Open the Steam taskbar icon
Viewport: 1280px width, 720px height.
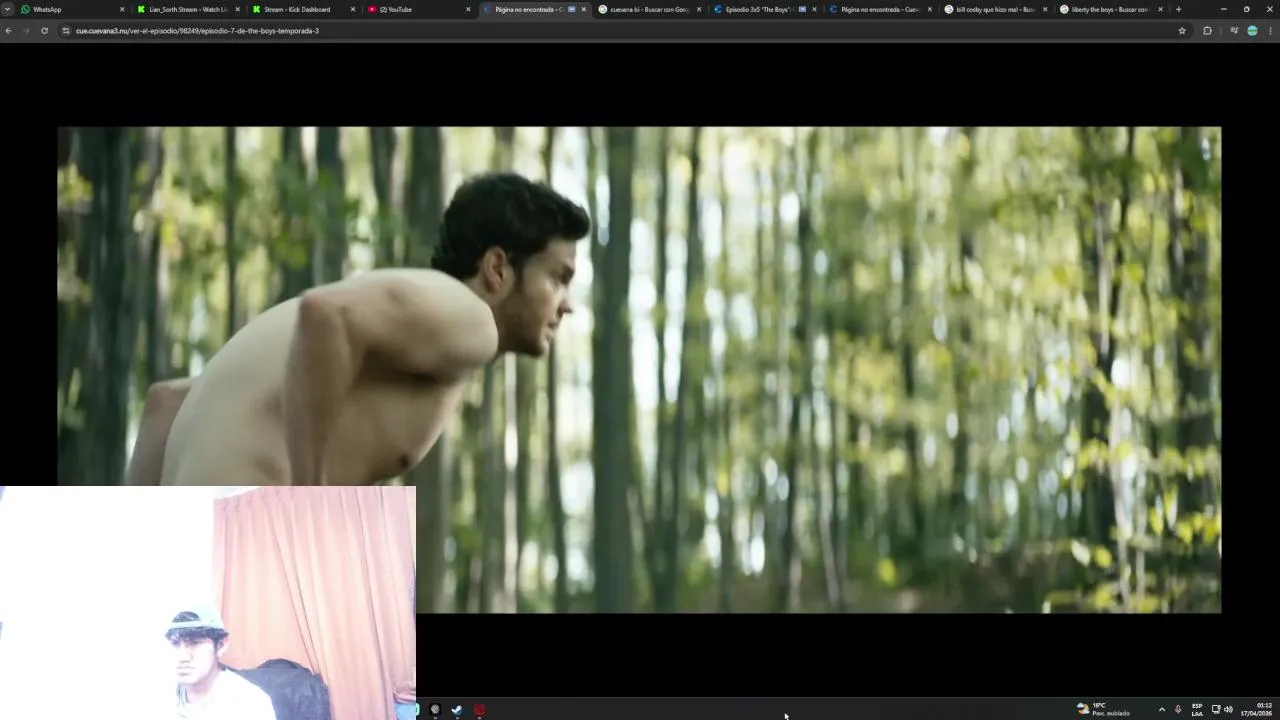point(457,710)
